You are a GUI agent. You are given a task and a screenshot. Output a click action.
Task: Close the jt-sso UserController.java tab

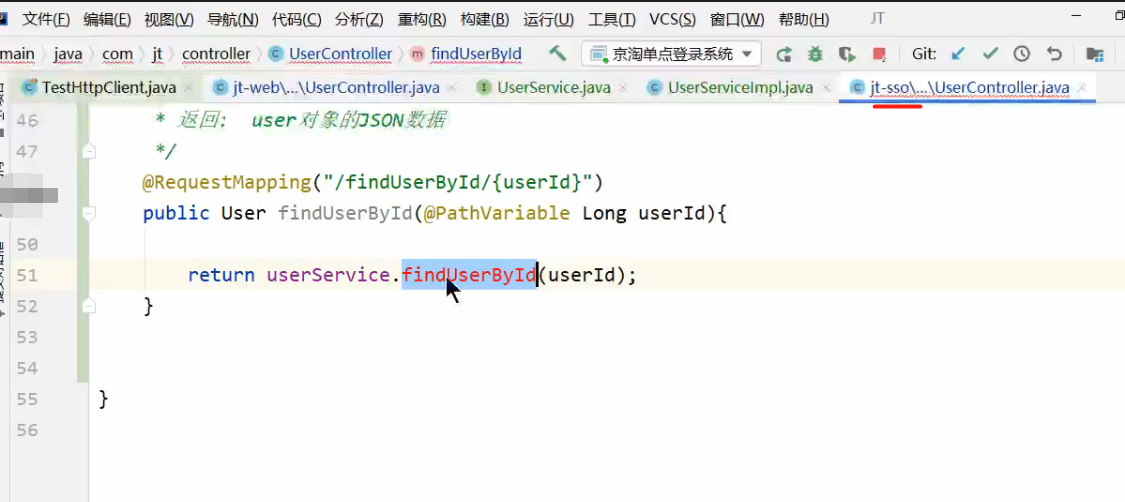click(x=1083, y=88)
